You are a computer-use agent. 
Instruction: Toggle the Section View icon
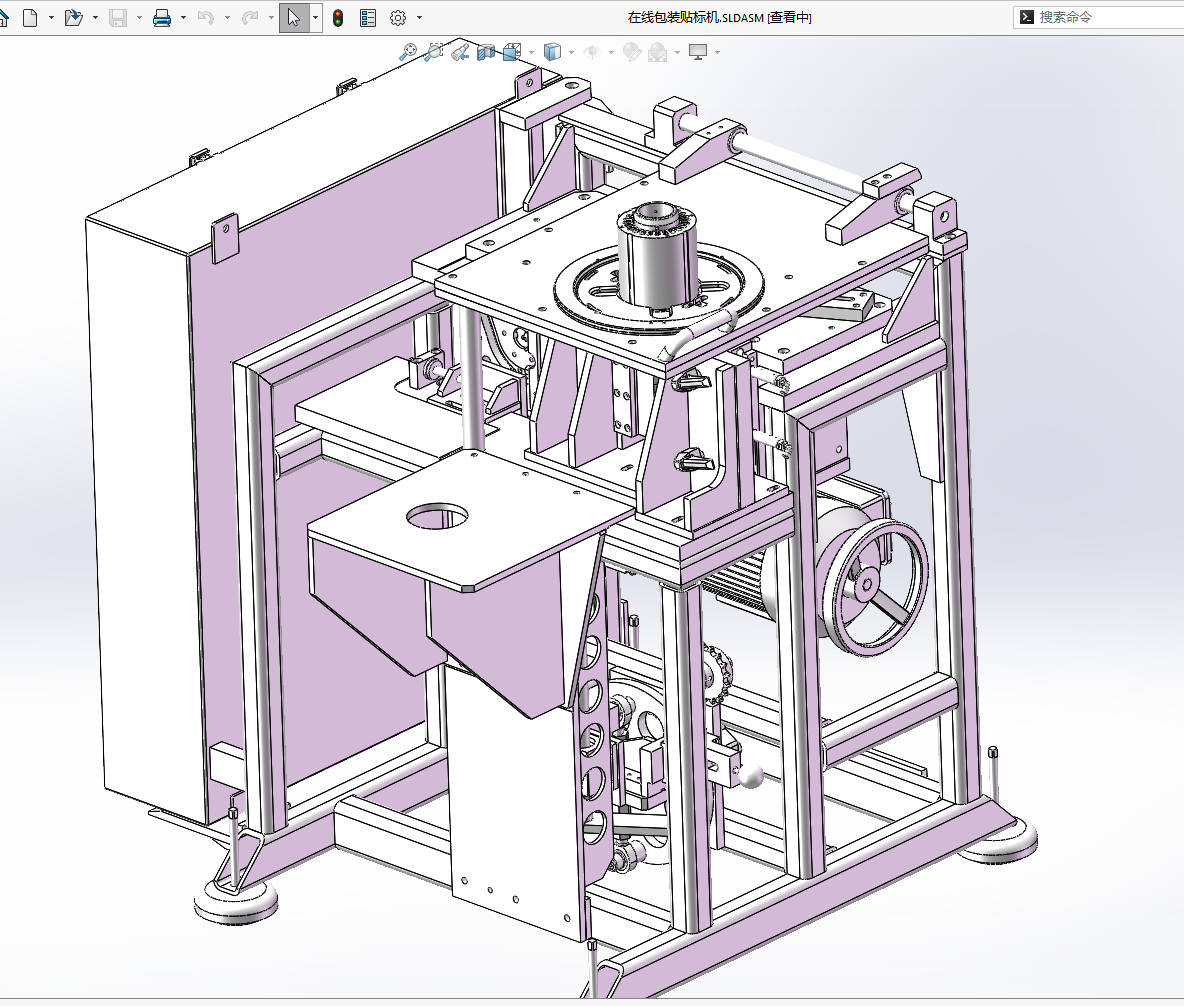[486, 52]
